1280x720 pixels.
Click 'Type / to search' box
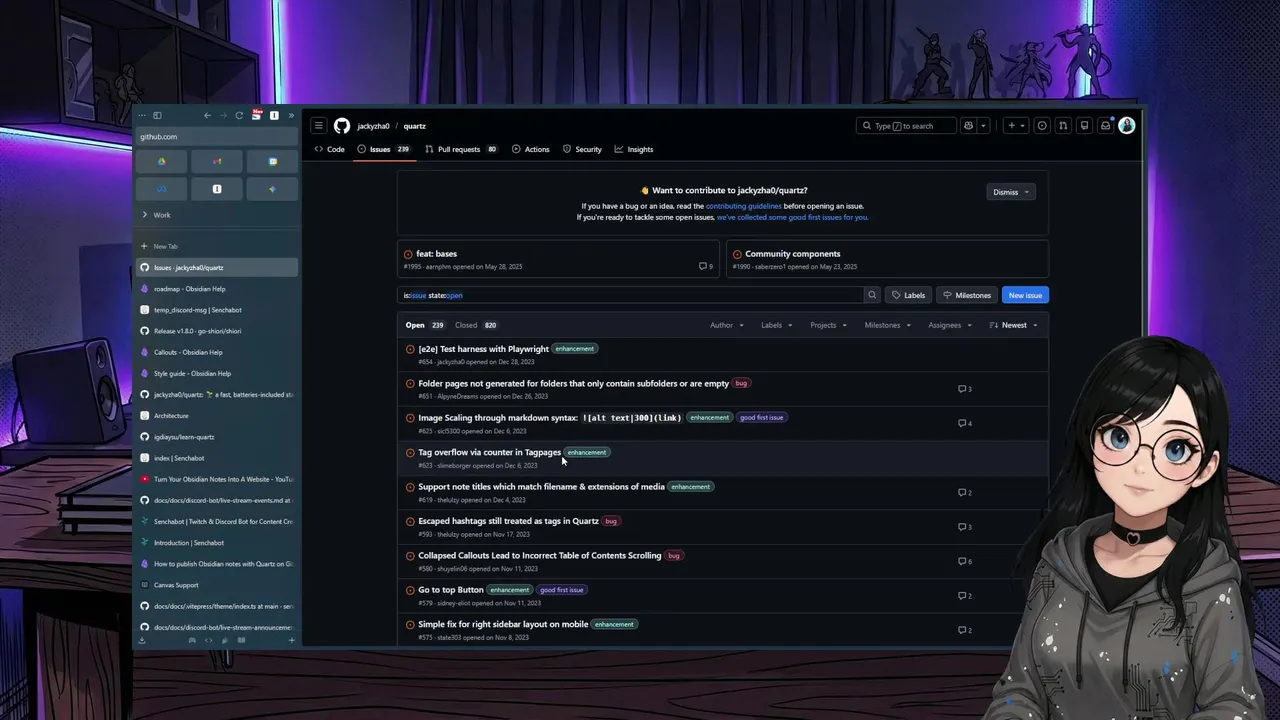pos(906,126)
